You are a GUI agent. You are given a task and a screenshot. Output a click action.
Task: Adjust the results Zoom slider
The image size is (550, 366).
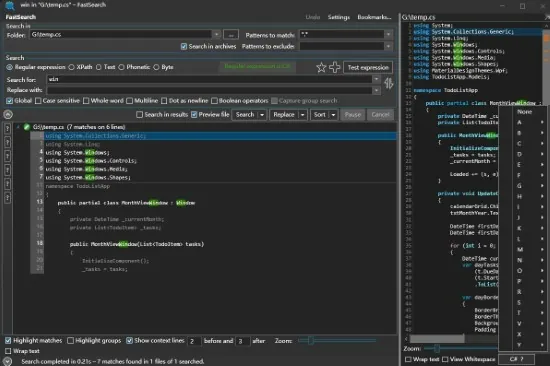[311, 340]
